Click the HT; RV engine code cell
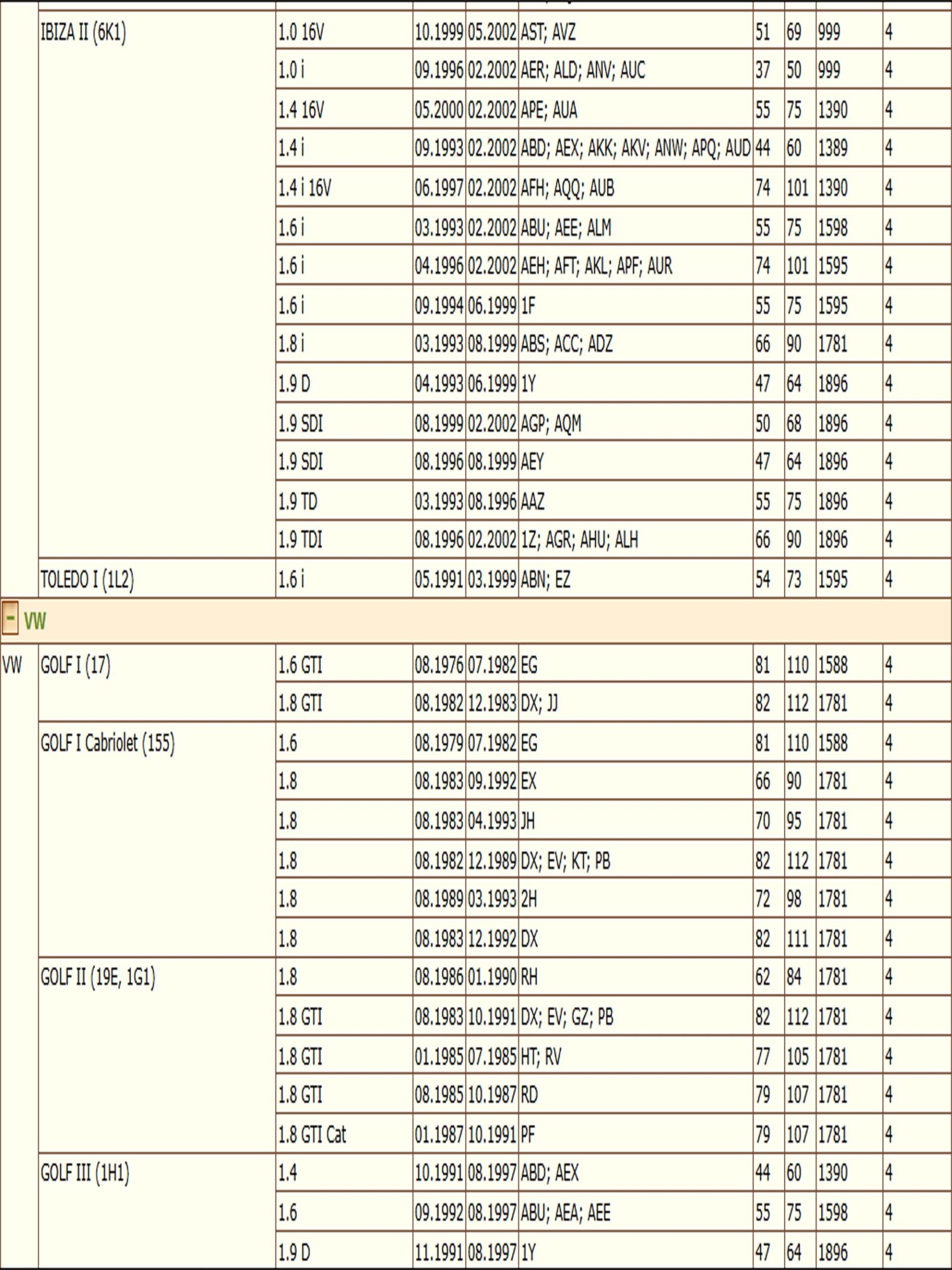Image resolution: width=952 pixels, height=1270 pixels. point(540,1056)
